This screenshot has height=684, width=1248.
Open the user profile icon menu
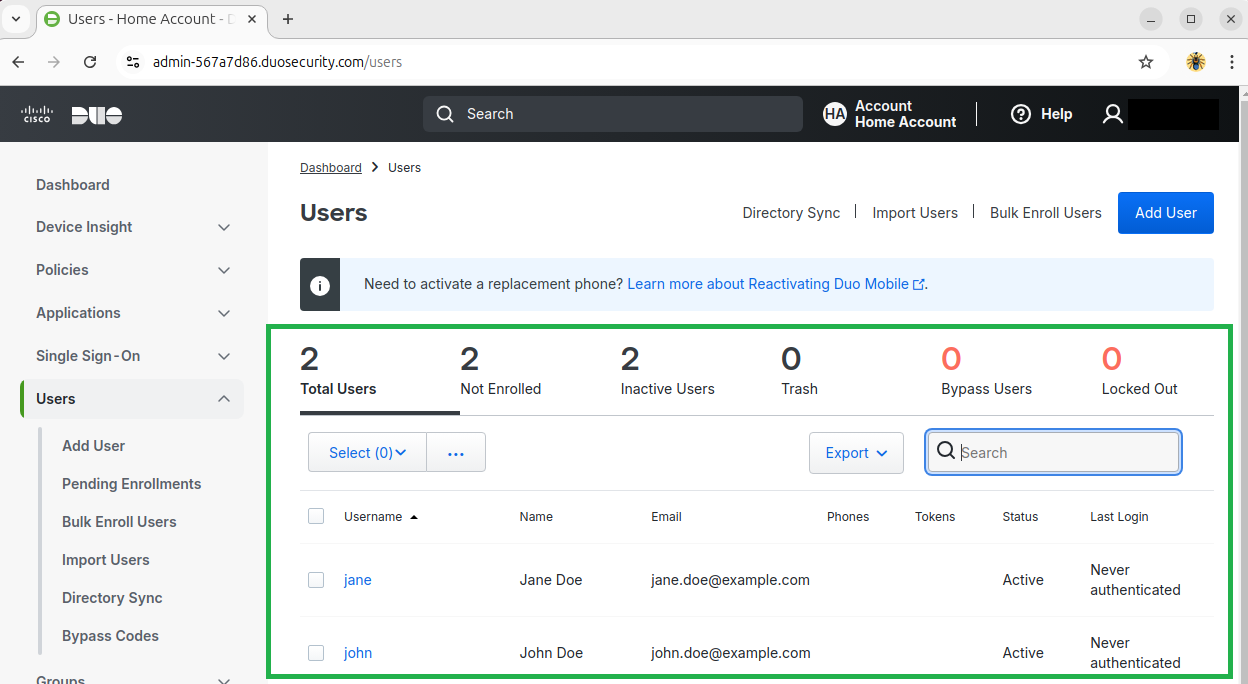(x=1112, y=114)
